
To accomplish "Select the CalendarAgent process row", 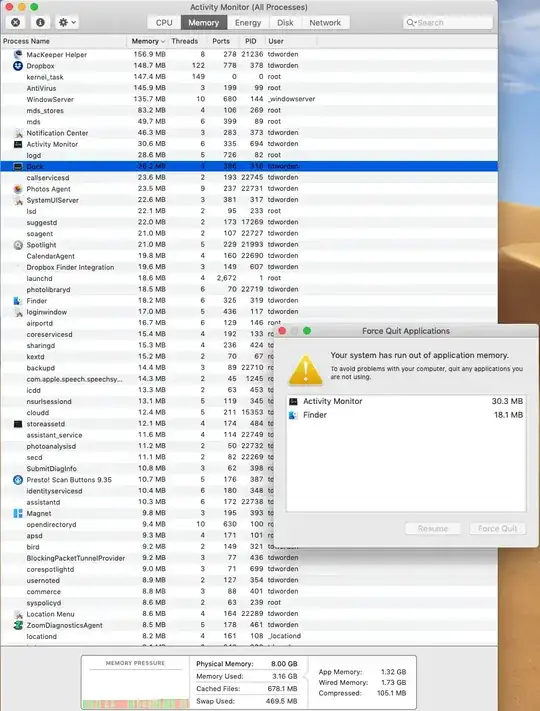I will tap(249, 256).
